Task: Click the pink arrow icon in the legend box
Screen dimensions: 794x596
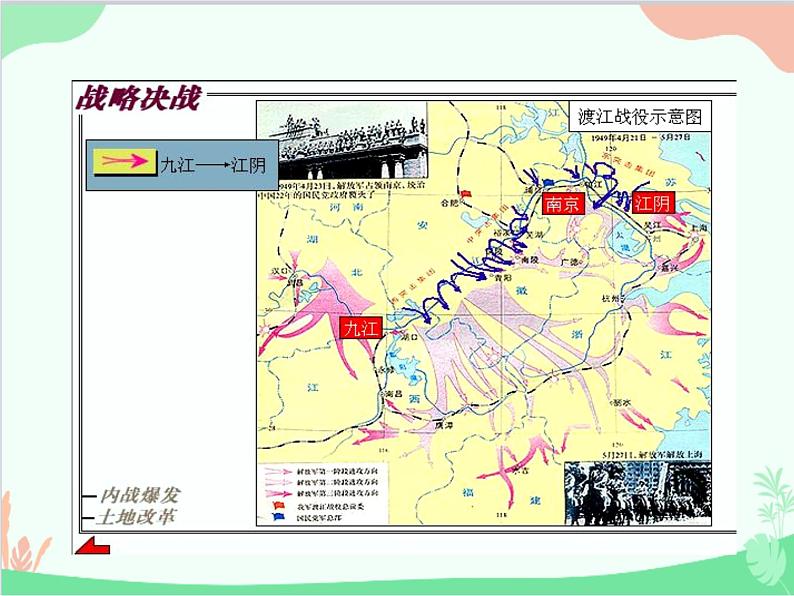Action: (x=125, y=162)
